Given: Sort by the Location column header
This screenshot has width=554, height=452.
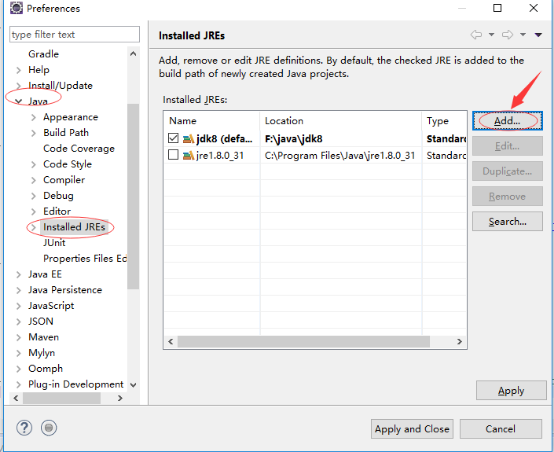Looking at the screenshot, I should [341, 121].
